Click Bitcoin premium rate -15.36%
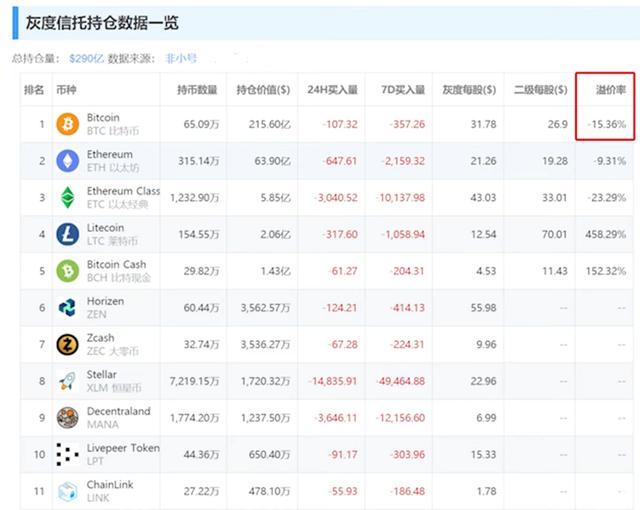640x510 pixels. pos(607,124)
